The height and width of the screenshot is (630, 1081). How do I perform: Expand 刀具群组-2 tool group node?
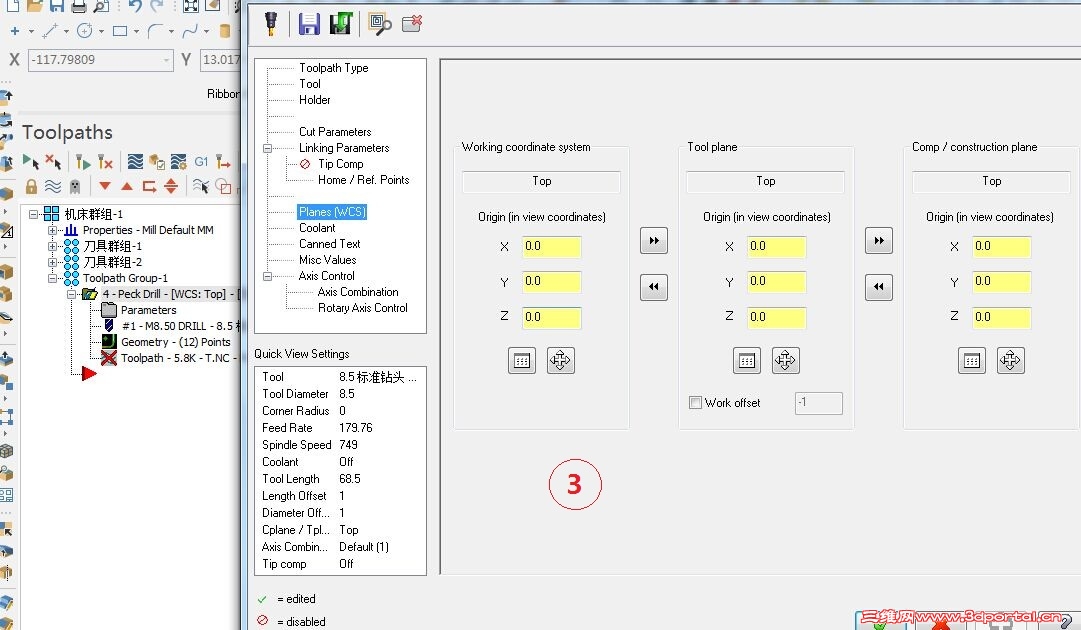(52, 262)
